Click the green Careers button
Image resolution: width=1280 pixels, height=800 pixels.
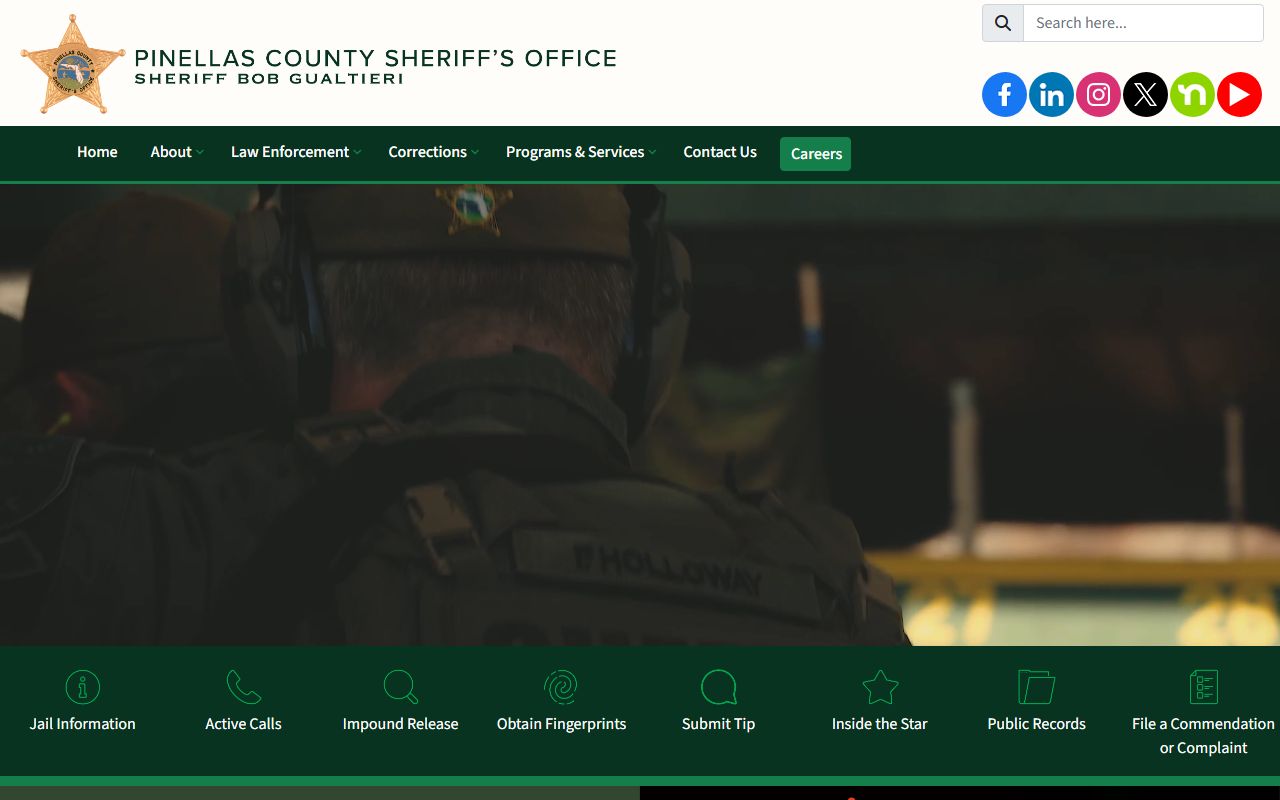point(816,154)
